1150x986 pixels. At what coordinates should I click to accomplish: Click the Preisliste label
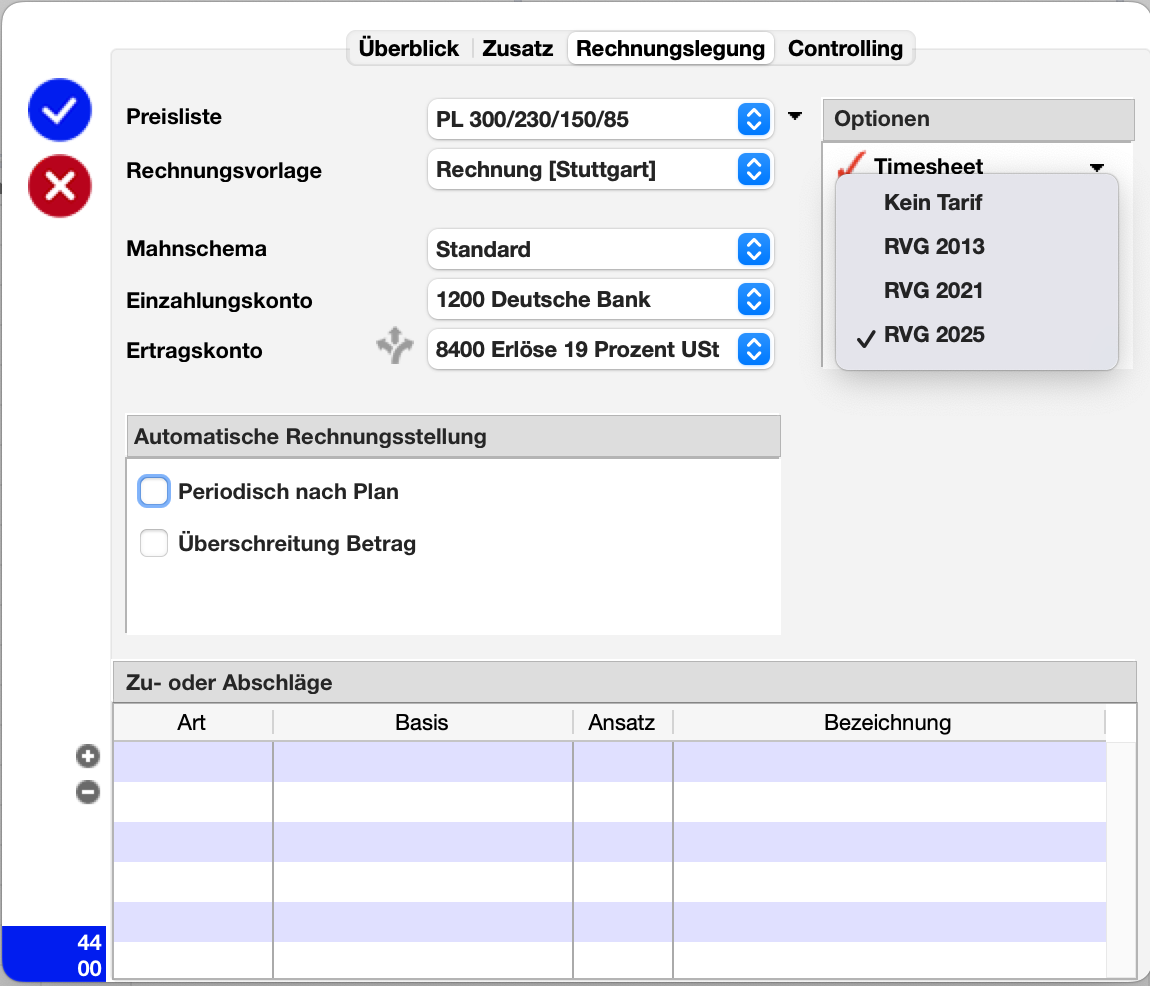[174, 117]
